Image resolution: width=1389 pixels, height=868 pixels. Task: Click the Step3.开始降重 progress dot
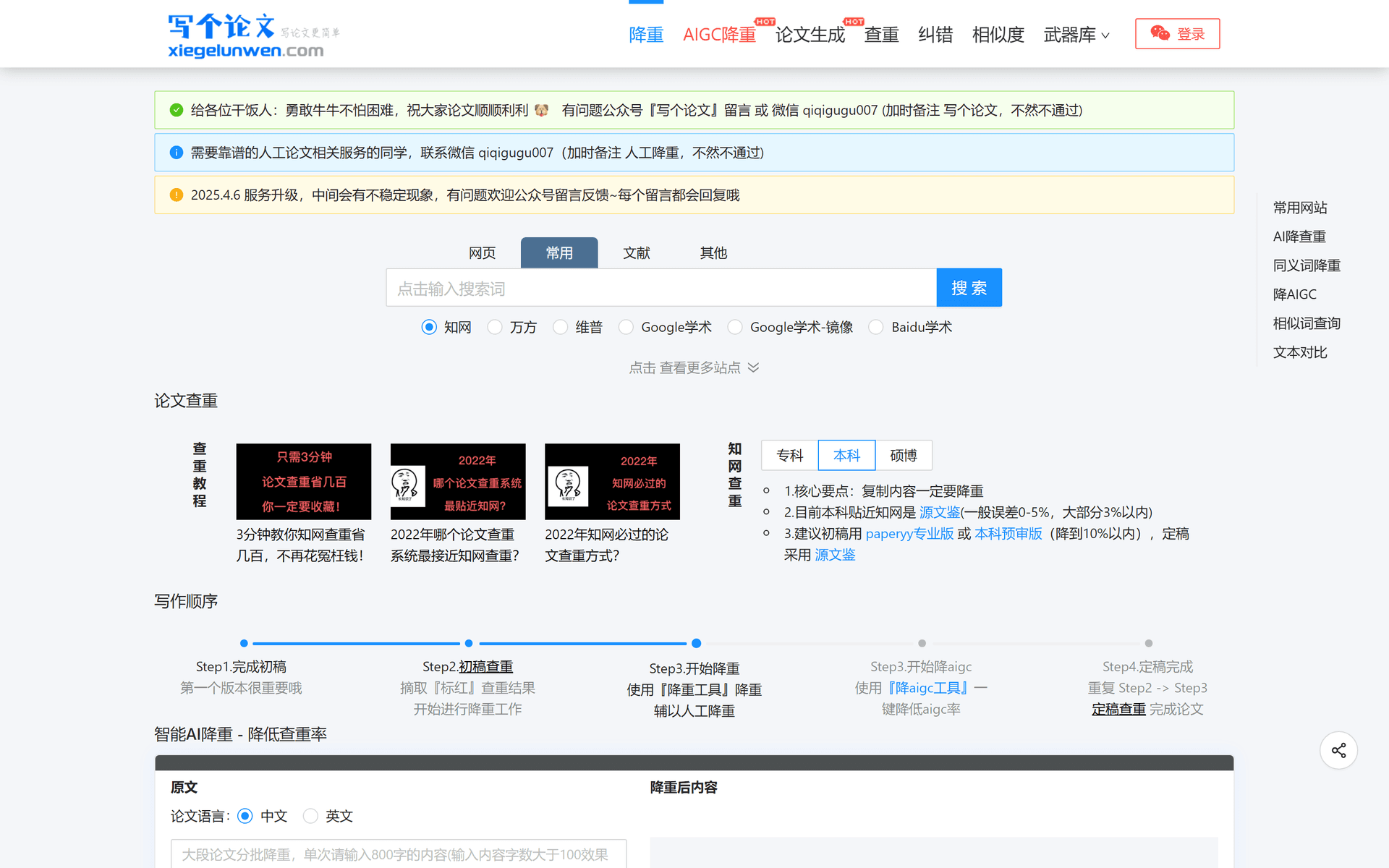tap(696, 643)
